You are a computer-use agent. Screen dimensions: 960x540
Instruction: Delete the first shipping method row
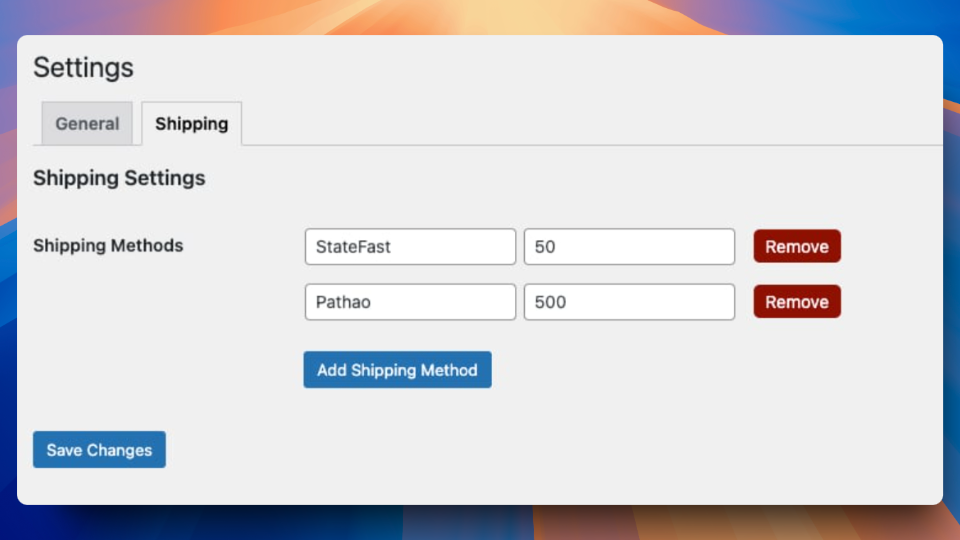tap(797, 247)
